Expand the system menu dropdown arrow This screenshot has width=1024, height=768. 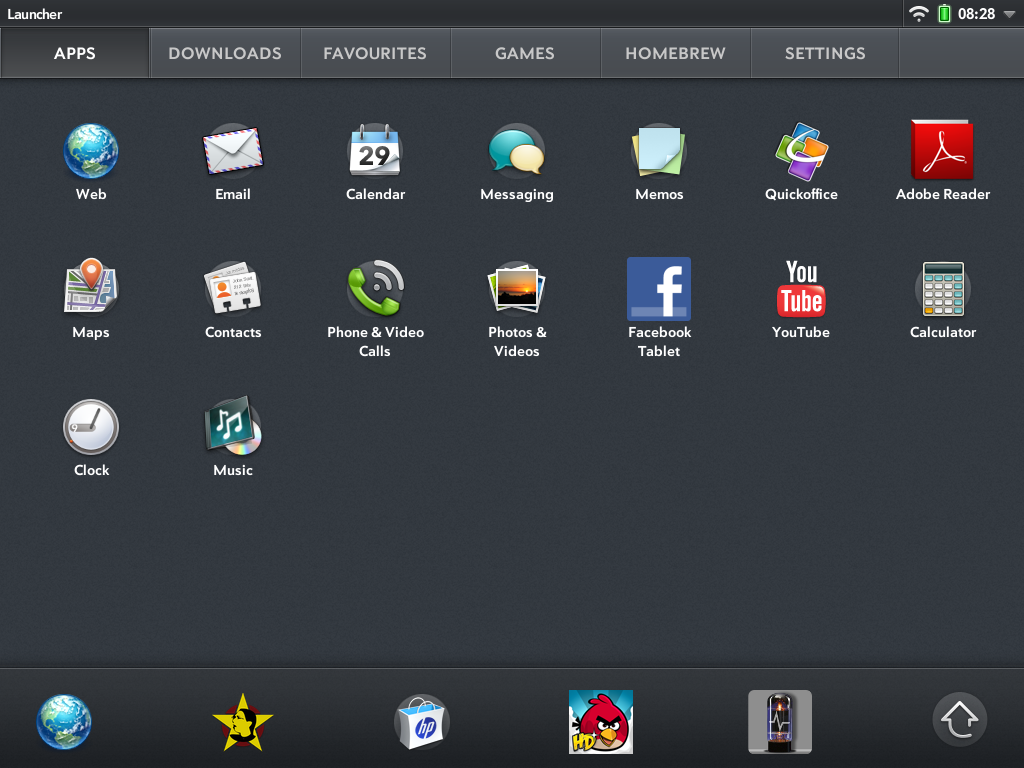[1010, 14]
